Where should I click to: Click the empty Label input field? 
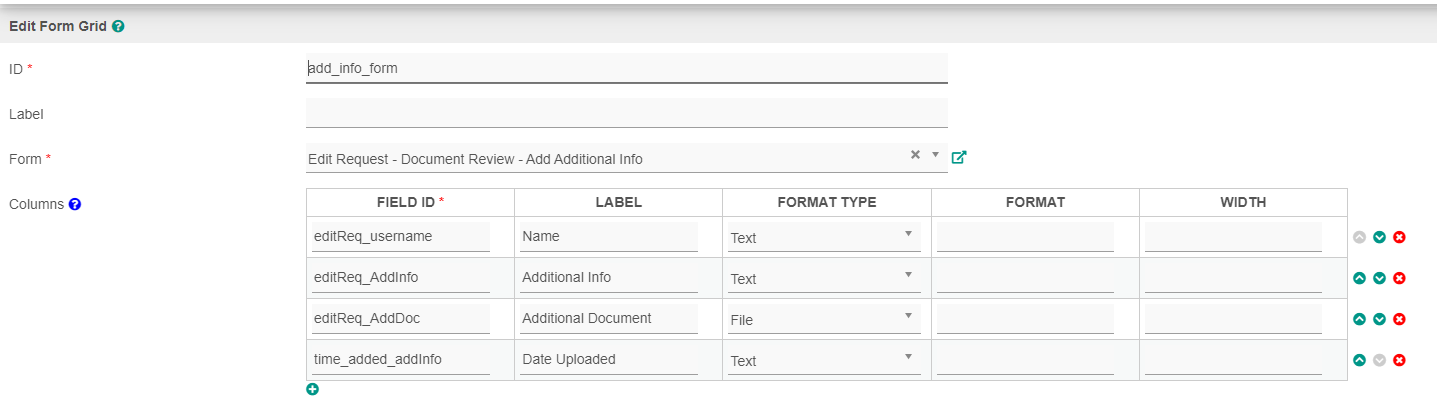pyautogui.click(x=626, y=114)
